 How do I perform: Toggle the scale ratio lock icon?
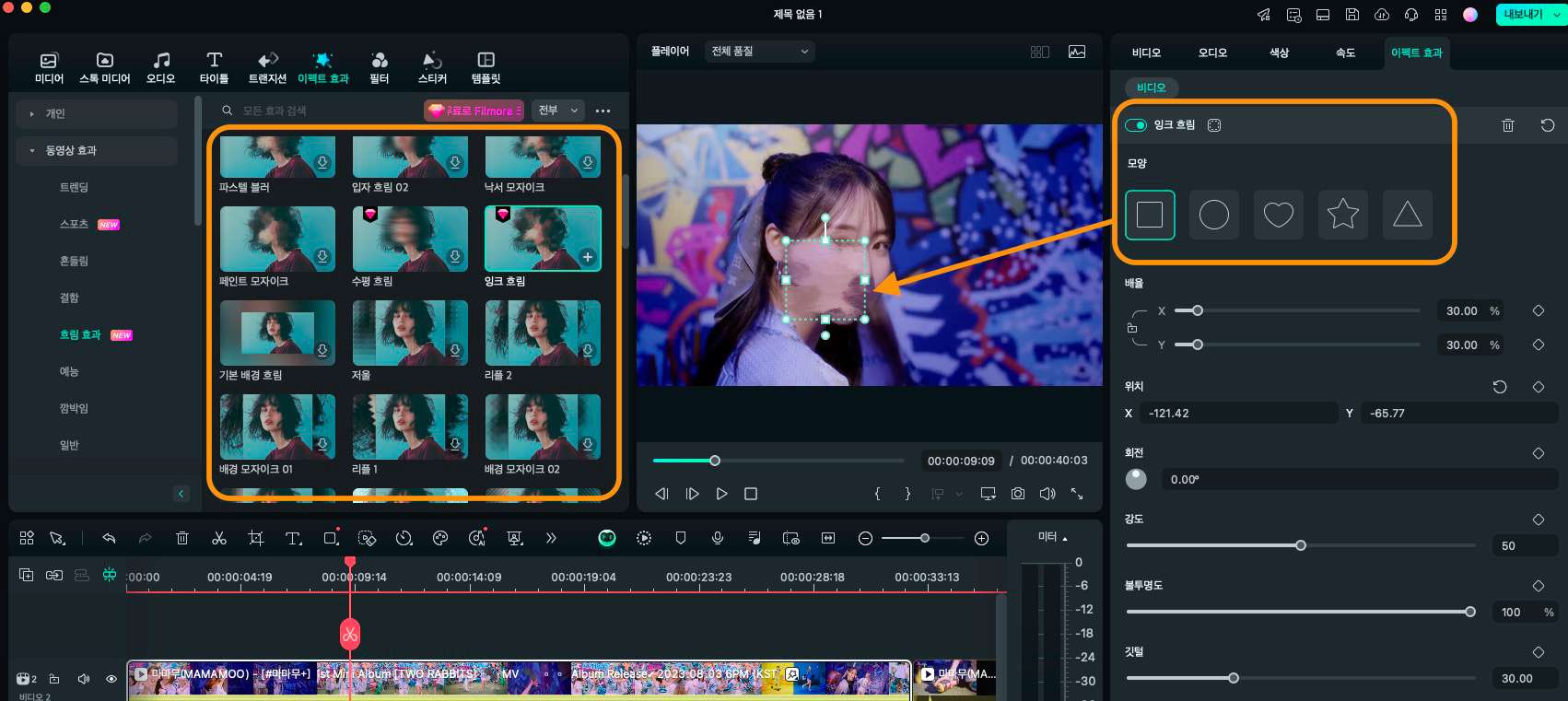(1132, 328)
